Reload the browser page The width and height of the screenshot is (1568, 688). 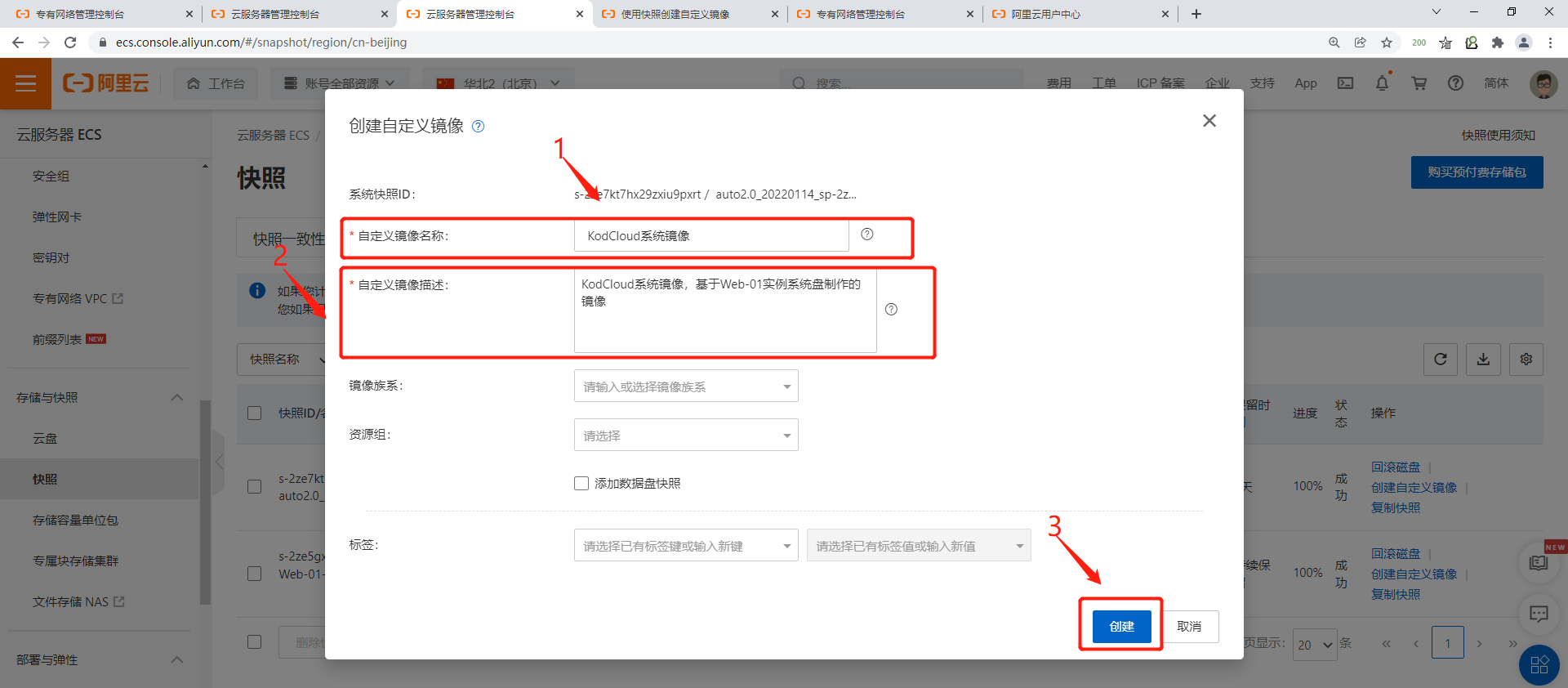click(x=70, y=42)
